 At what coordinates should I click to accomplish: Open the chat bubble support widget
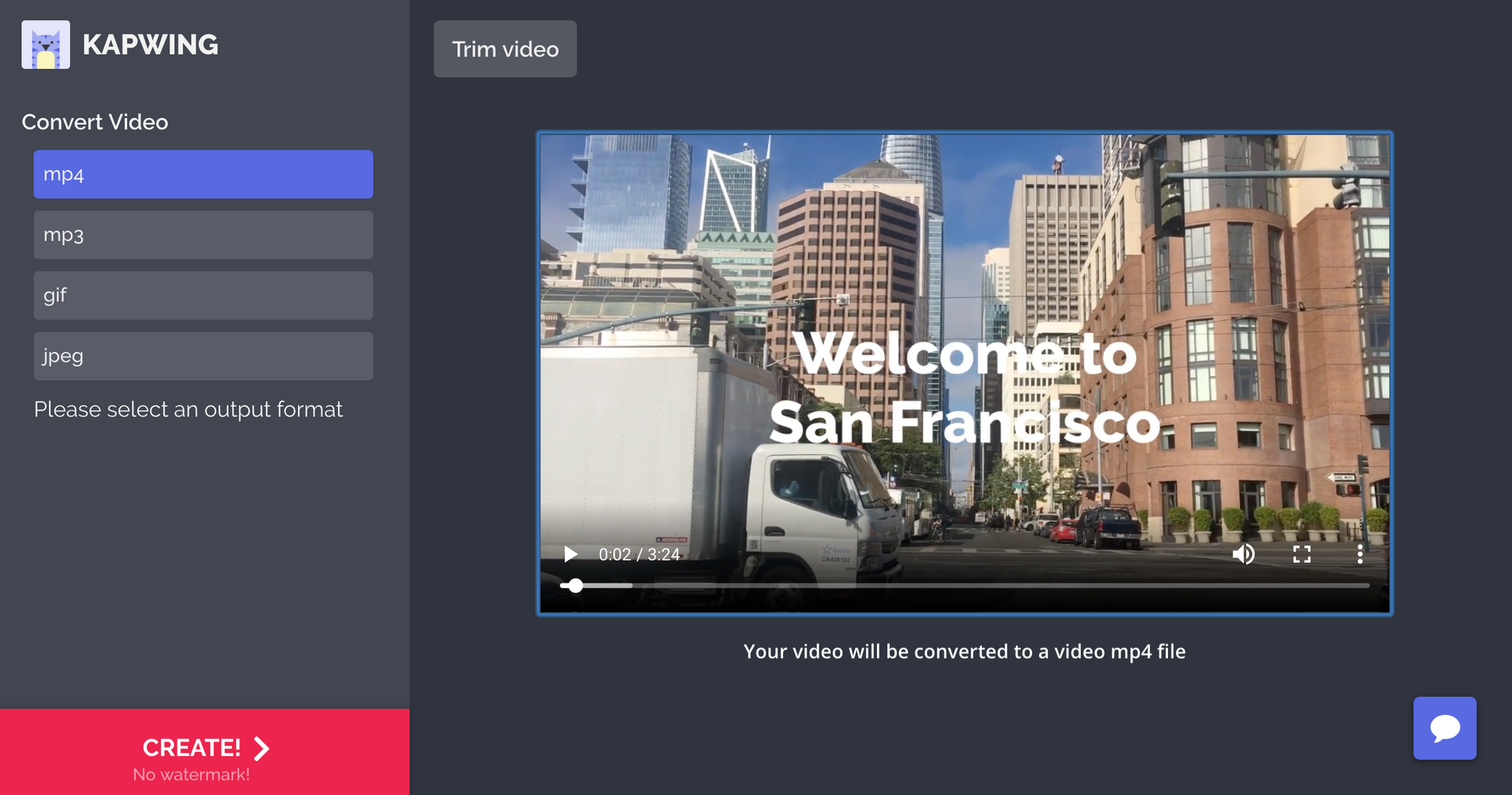pos(1444,728)
